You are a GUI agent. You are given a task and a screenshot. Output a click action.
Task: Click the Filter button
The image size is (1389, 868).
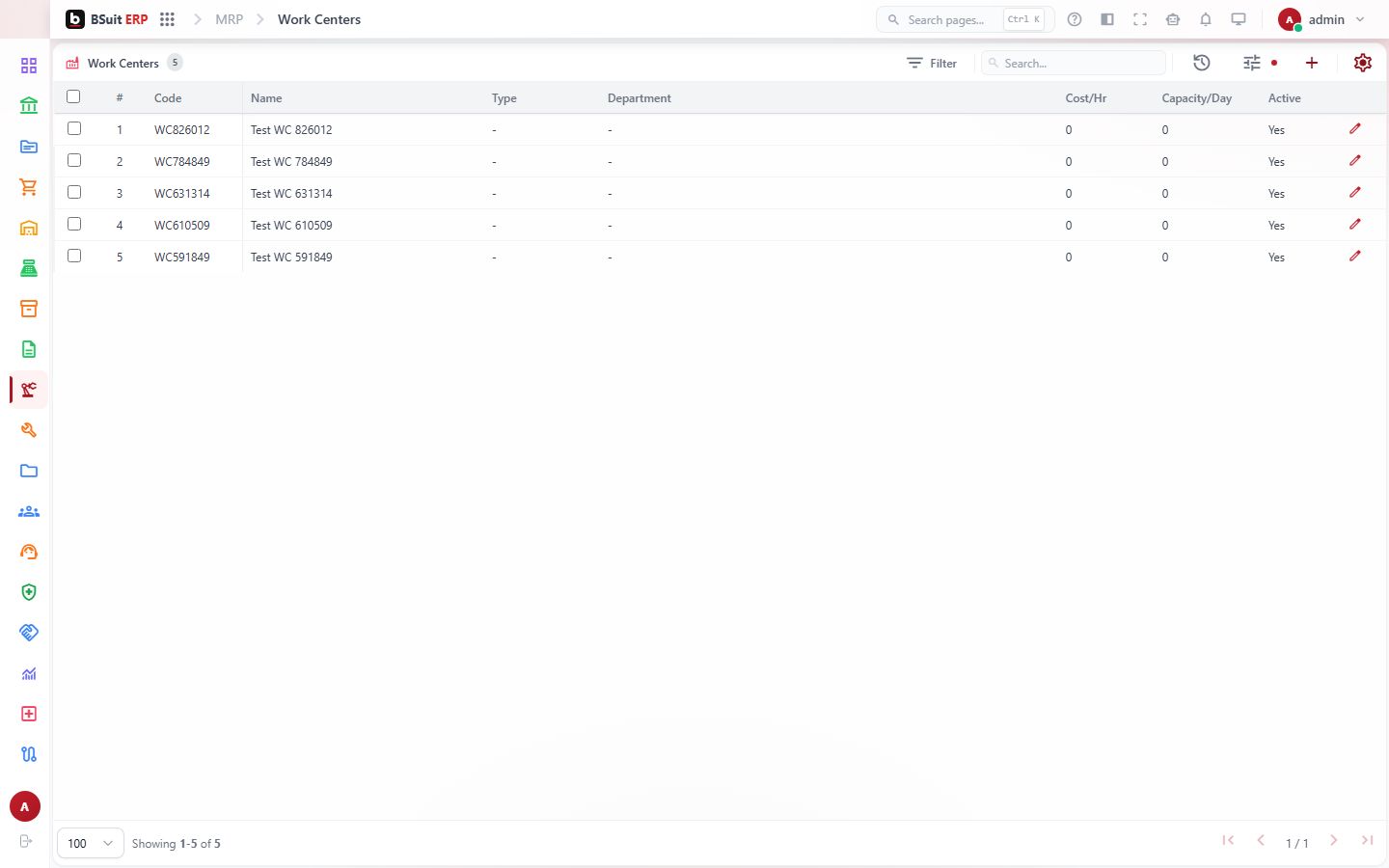point(932,63)
